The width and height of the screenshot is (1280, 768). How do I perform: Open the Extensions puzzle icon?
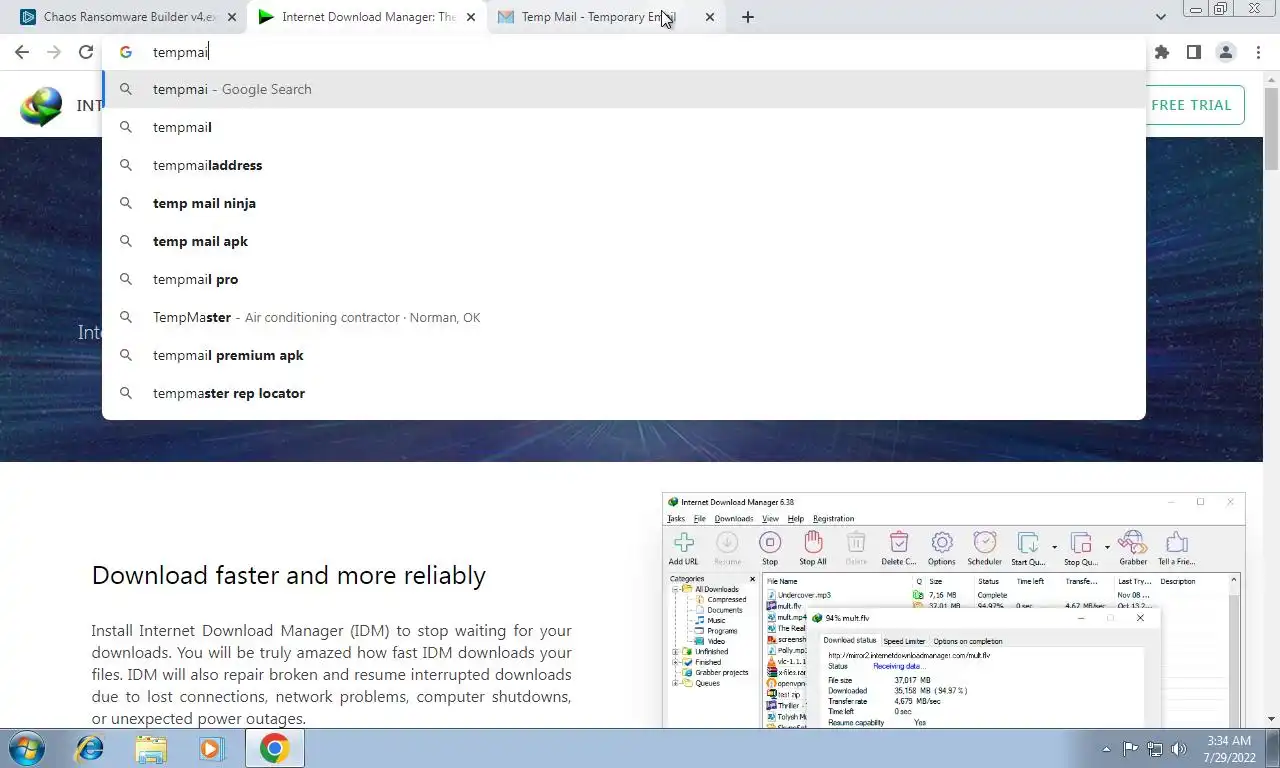pos(1161,52)
